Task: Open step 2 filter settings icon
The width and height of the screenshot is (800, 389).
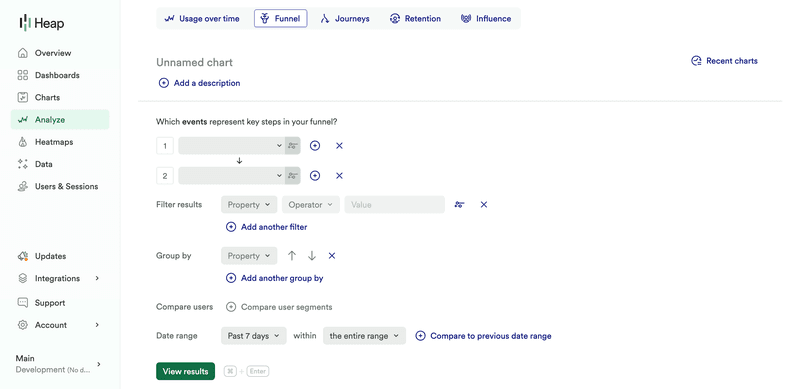Action: click(x=293, y=176)
